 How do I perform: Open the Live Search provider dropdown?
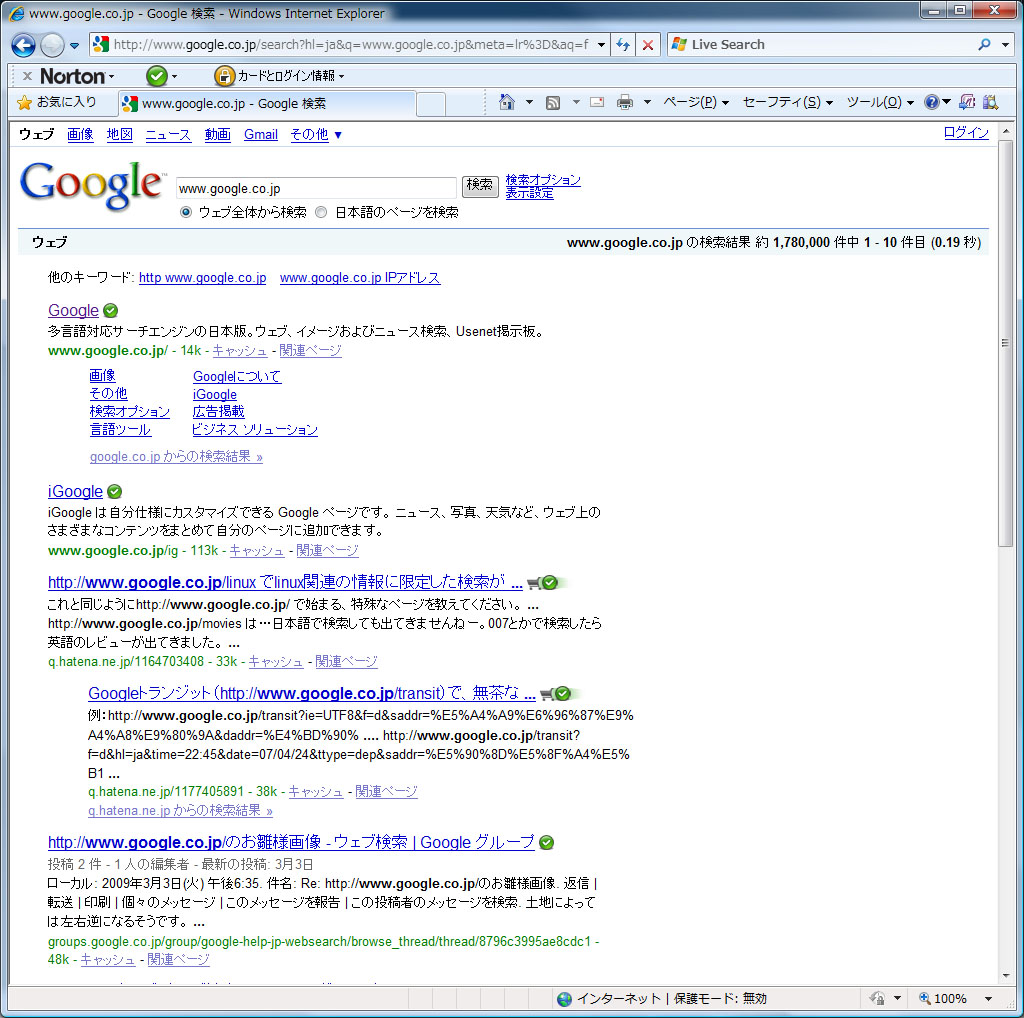point(1006,45)
